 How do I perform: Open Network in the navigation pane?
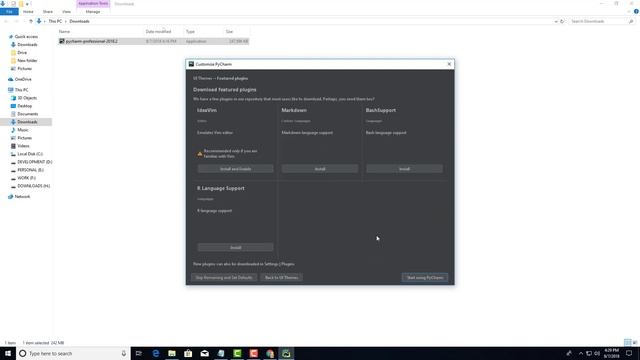pos(22,197)
